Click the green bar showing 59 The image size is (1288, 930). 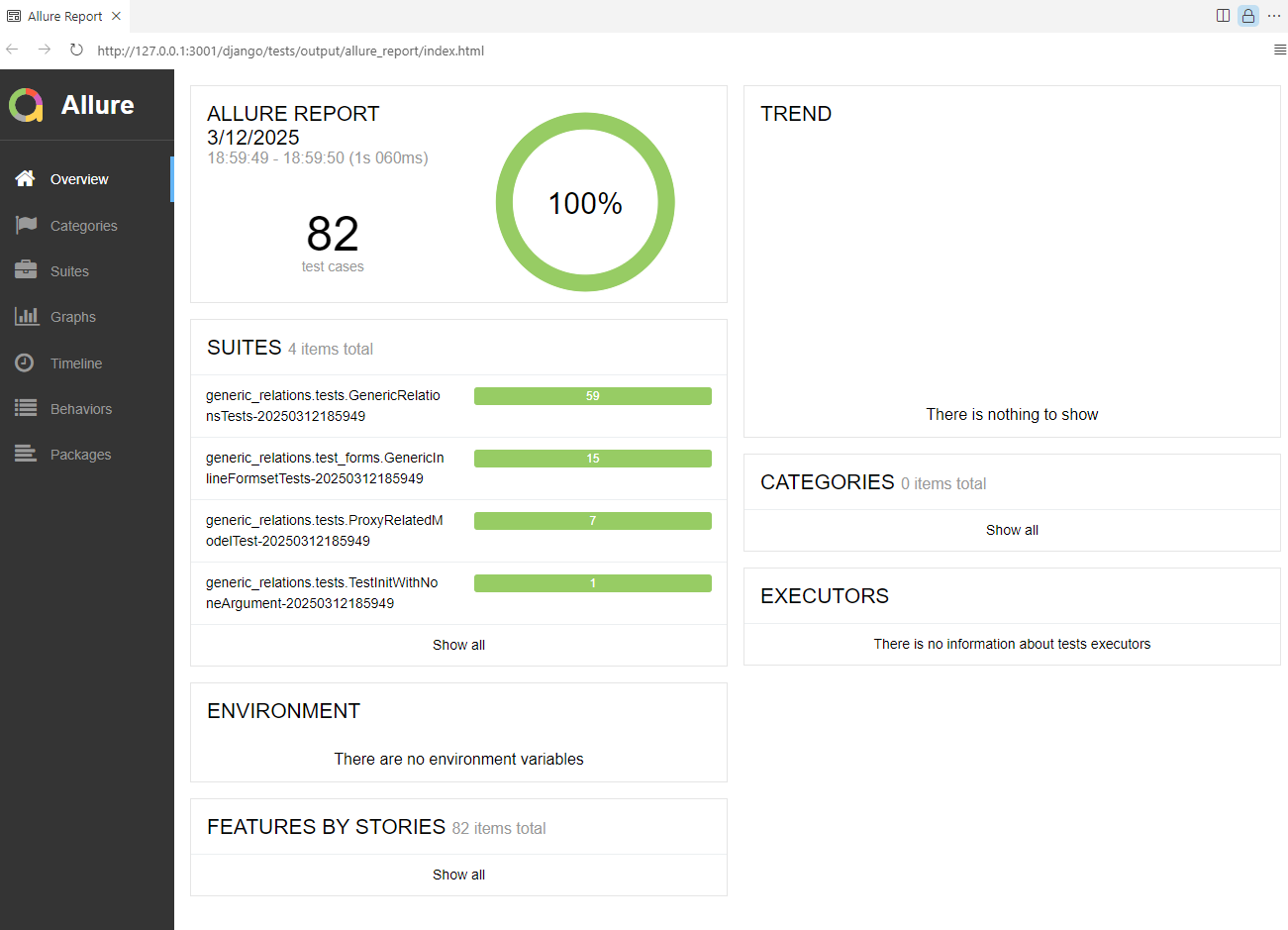(x=593, y=396)
